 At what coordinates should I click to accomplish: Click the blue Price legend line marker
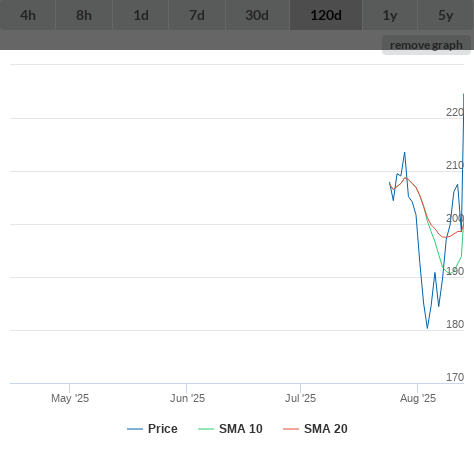click(x=135, y=429)
